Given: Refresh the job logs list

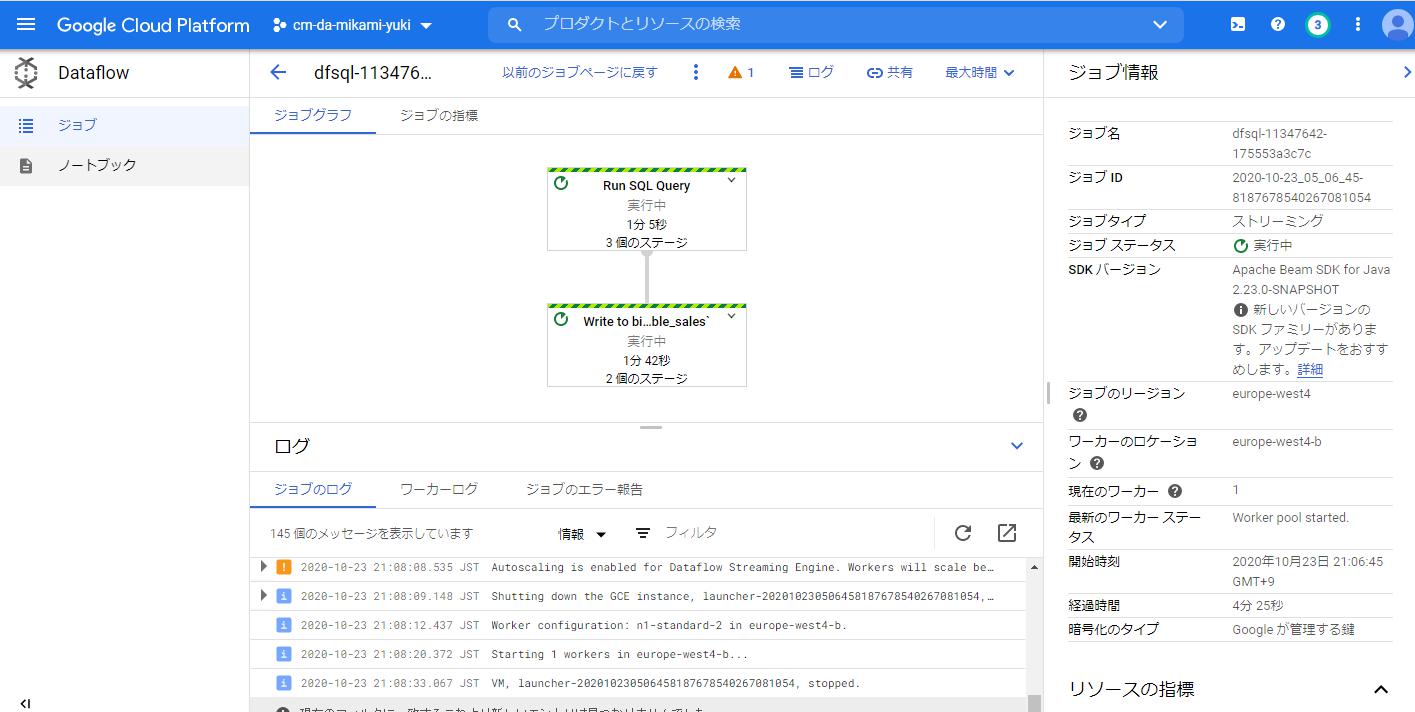Looking at the screenshot, I should 962,533.
